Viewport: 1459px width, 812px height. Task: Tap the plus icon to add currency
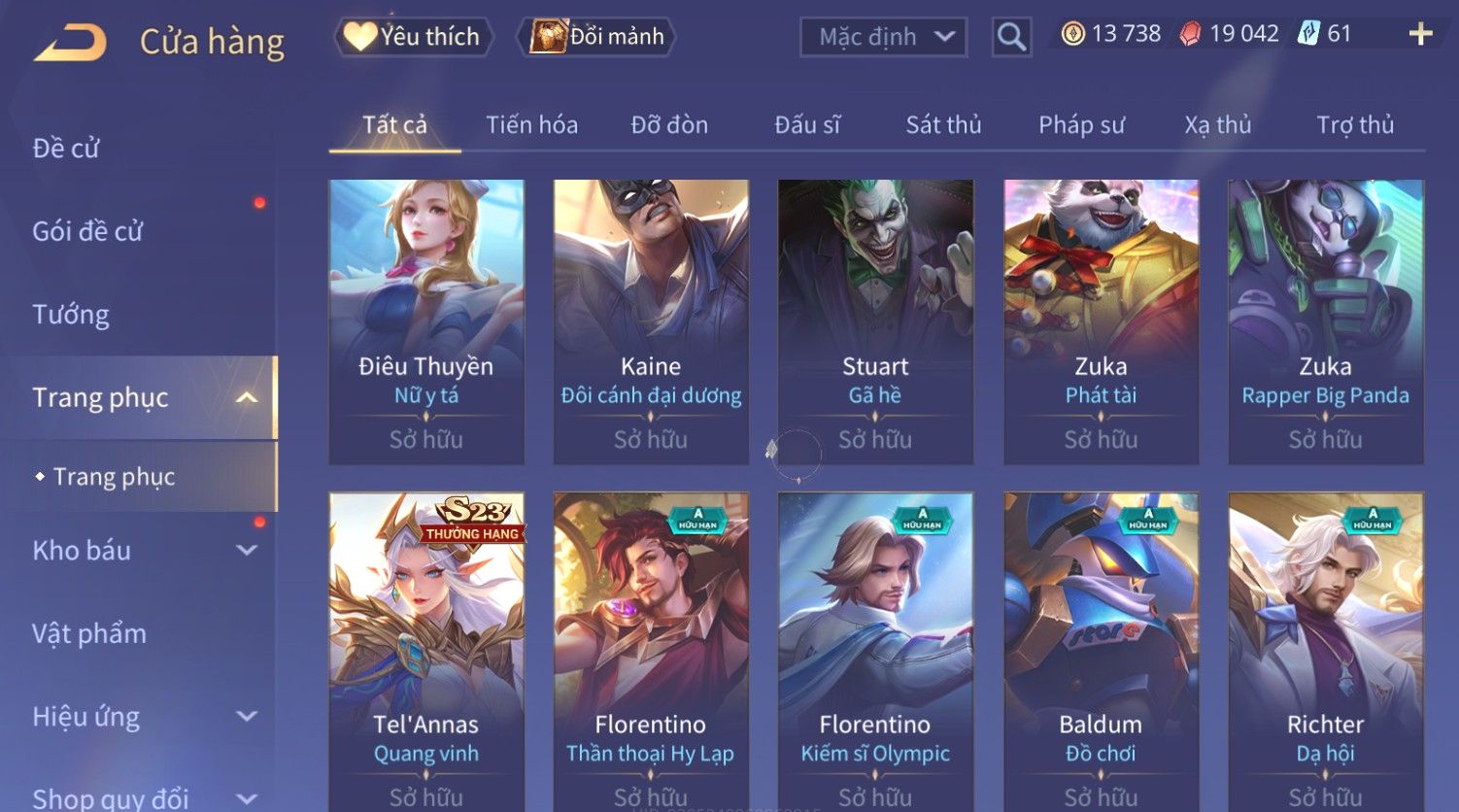point(1420,34)
